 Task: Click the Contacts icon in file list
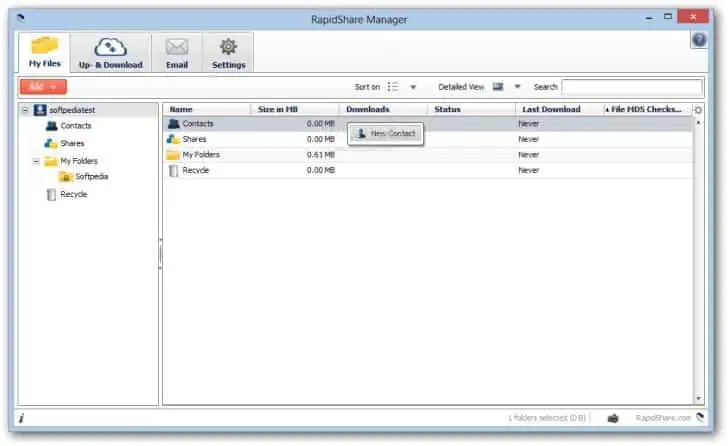[x=174, y=123]
